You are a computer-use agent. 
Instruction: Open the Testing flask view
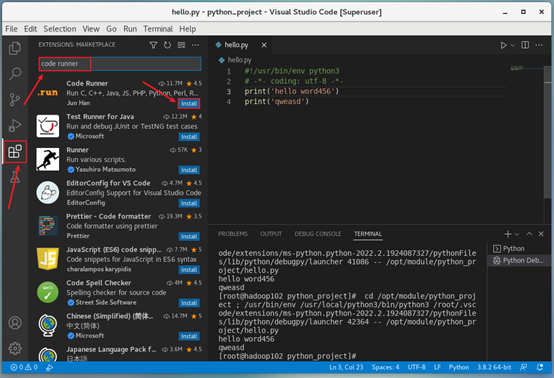click(15, 177)
